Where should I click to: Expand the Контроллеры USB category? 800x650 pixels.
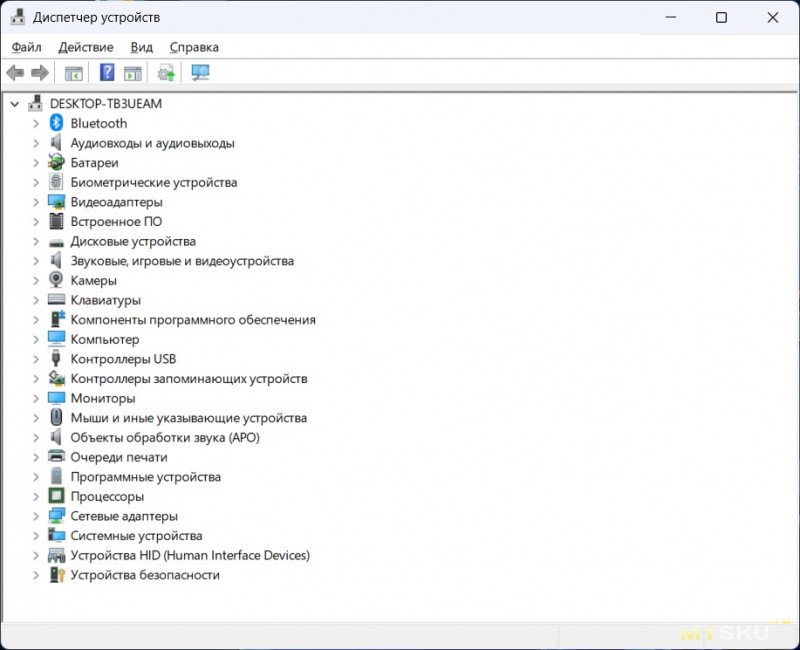click(36, 359)
